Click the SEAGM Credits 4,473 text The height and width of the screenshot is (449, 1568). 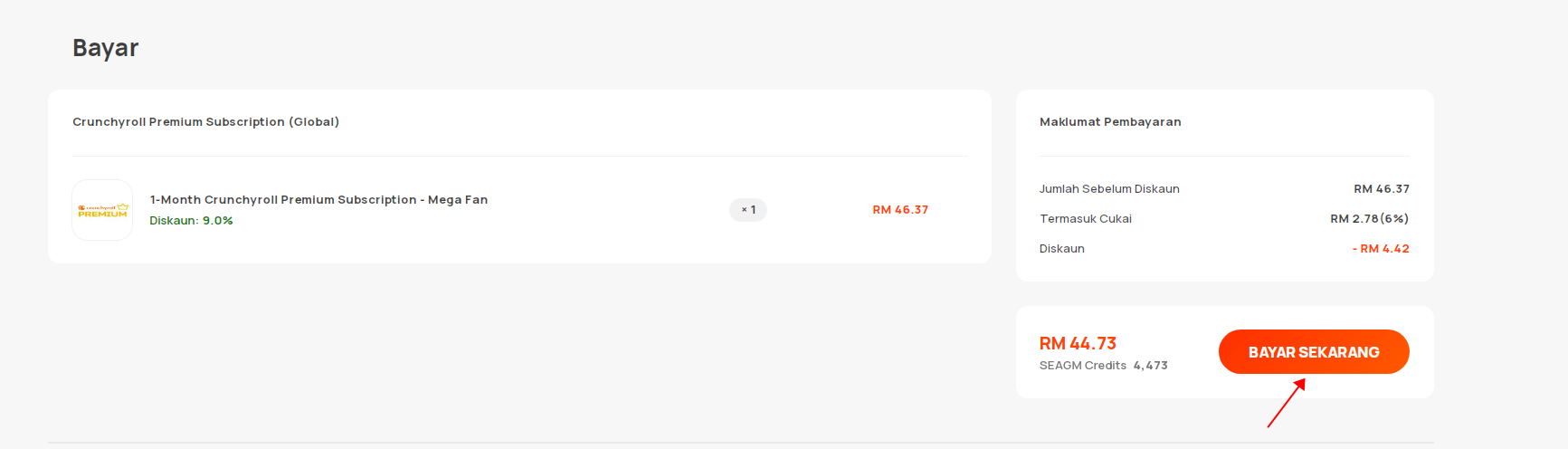[x=1104, y=366]
